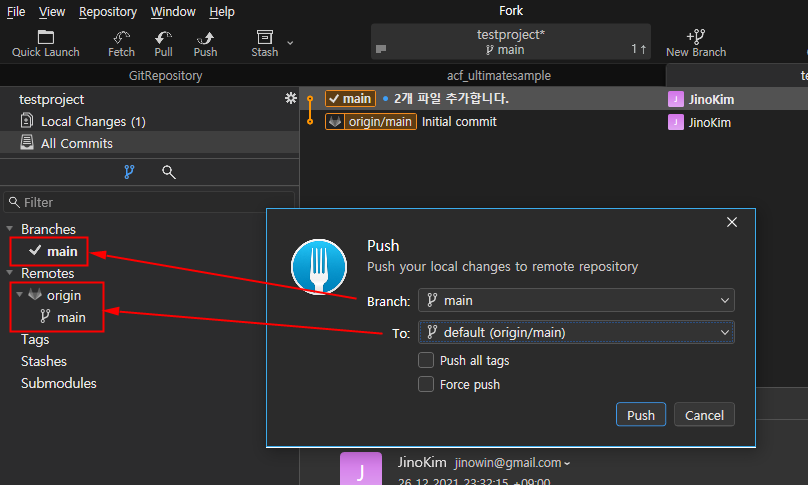Select All Commits in the sidebar

[149, 143]
